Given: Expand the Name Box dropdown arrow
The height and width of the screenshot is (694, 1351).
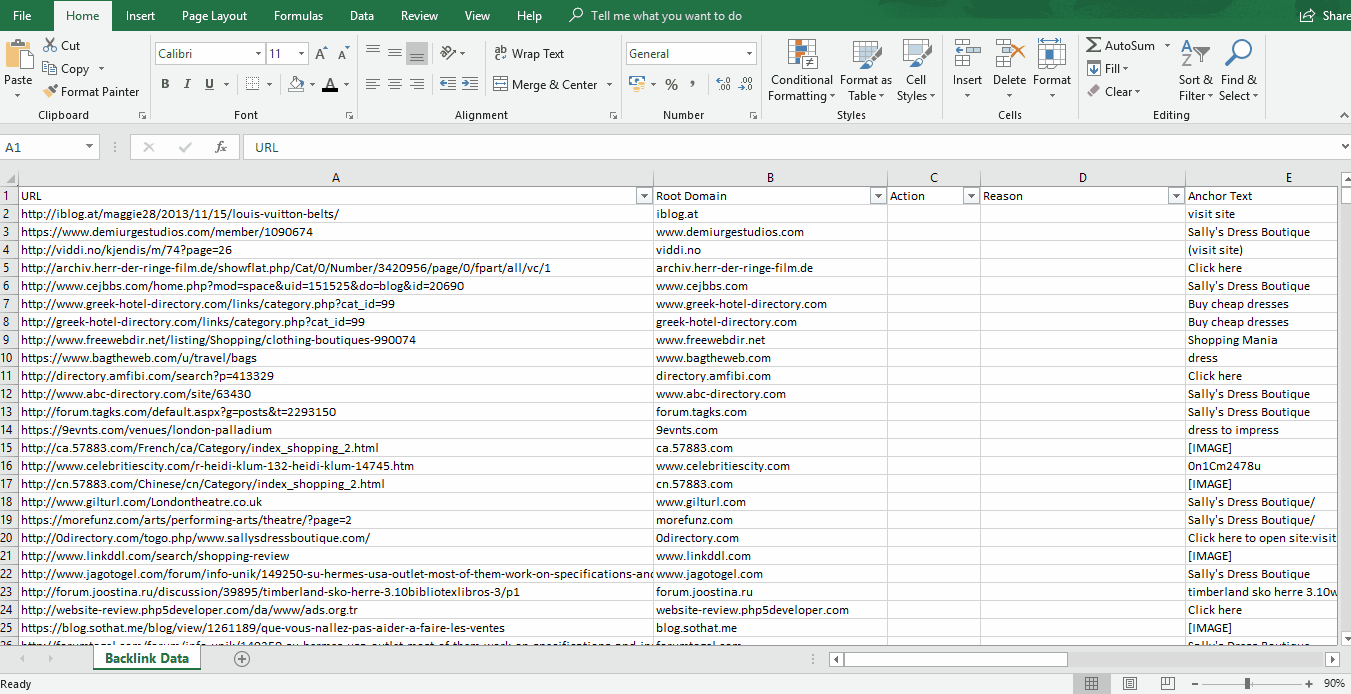Looking at the screenshot, I should coord(90,147).
